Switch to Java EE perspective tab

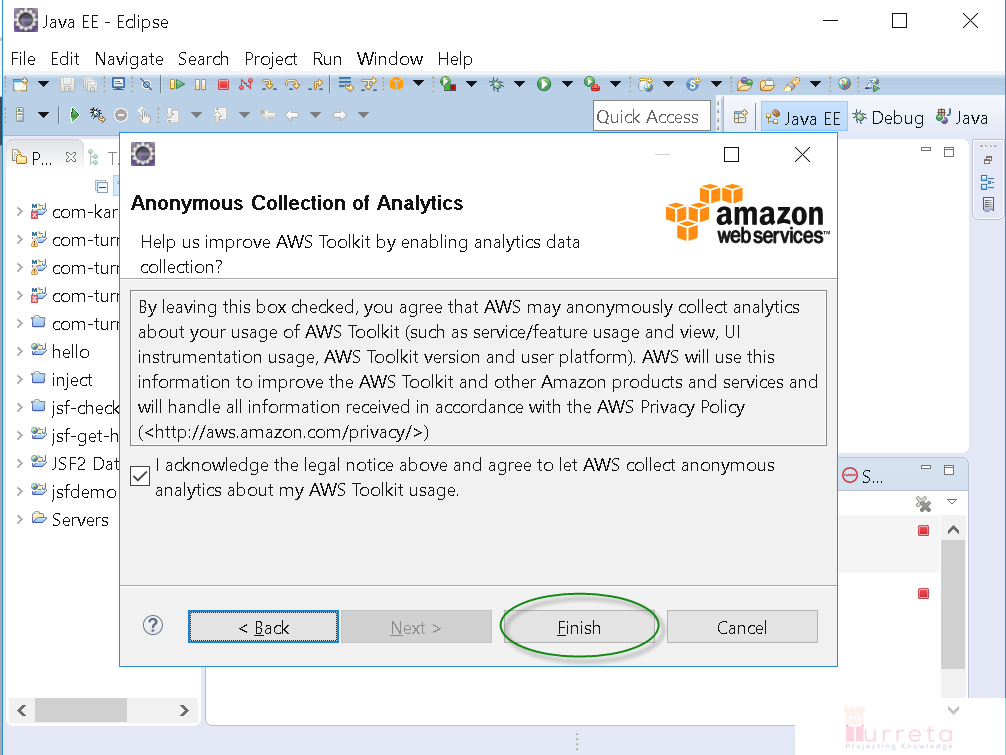pos(804,117)
